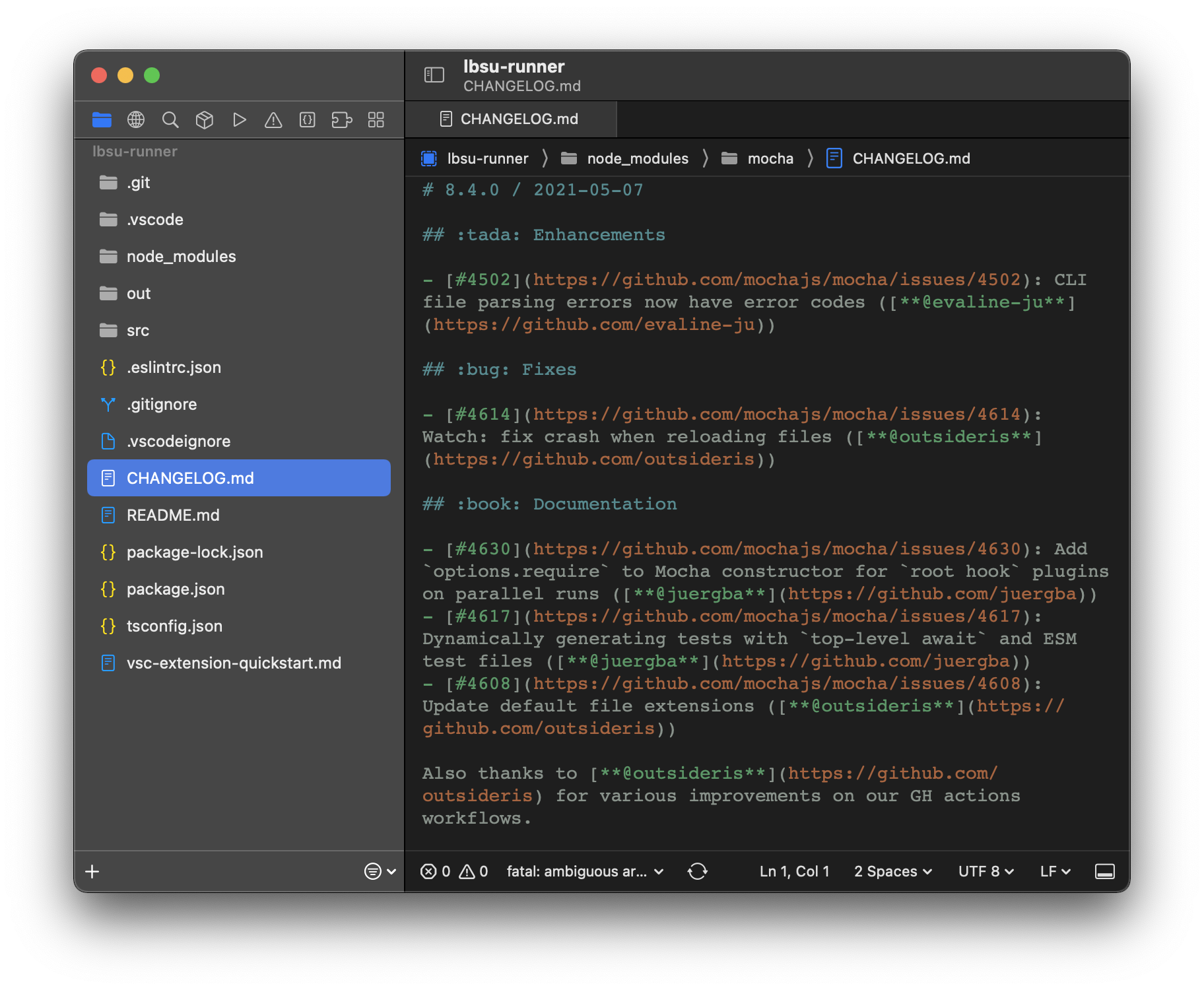1204x990 pixels.
Task: Toggle the sidebar with the panel icon
Action: [434, 75]
